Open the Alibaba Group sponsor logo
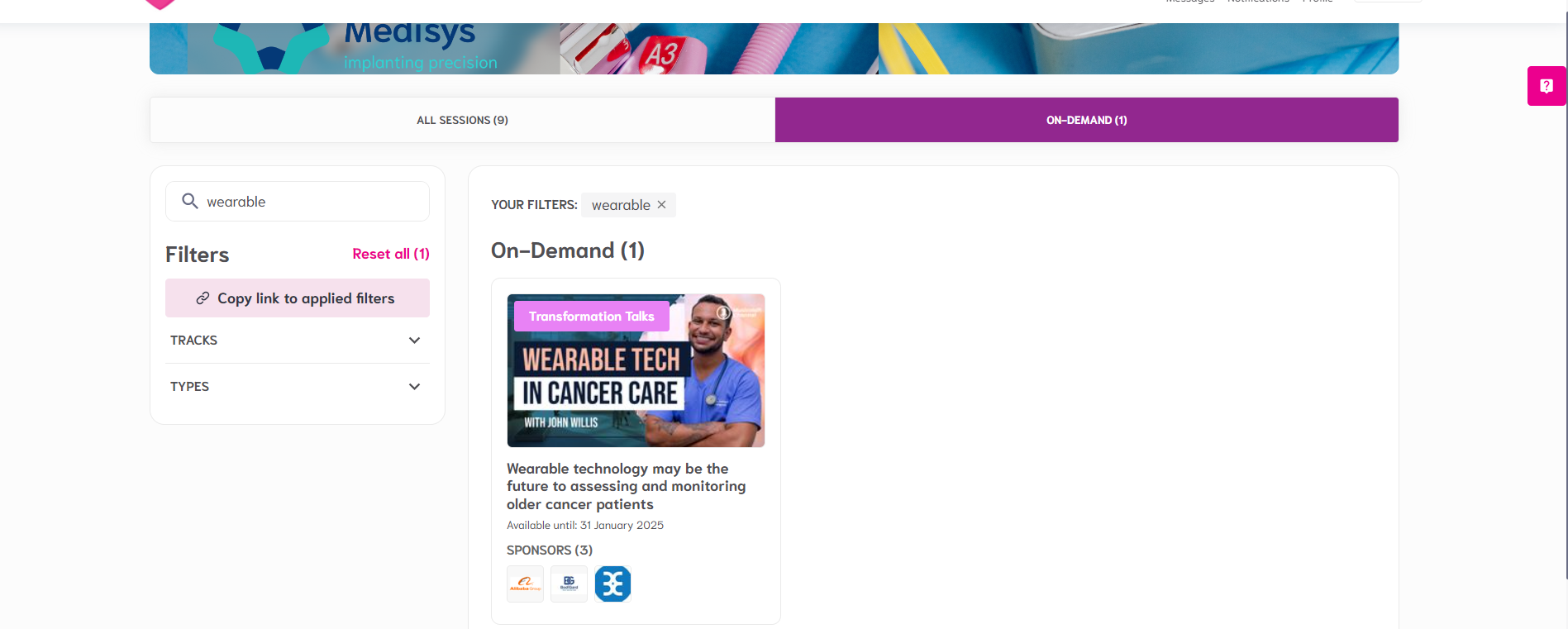Image resolution: width=1568 pixels, height=629 pixels. (525, 584)
